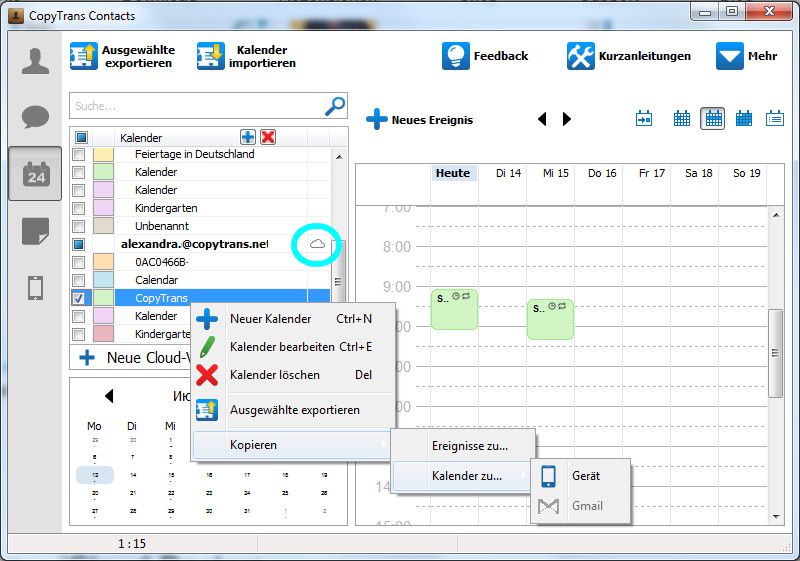Open the green event on Mi 15

(x=550, y=319)
